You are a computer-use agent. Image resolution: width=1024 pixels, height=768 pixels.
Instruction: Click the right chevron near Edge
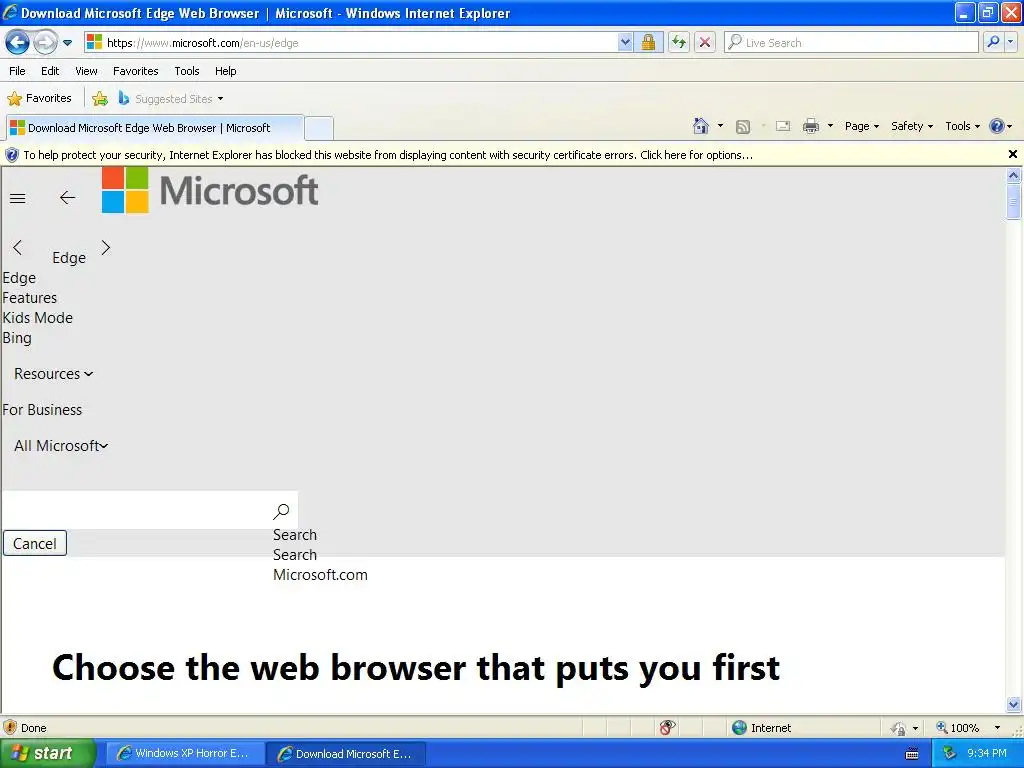[x=106, y=248]
